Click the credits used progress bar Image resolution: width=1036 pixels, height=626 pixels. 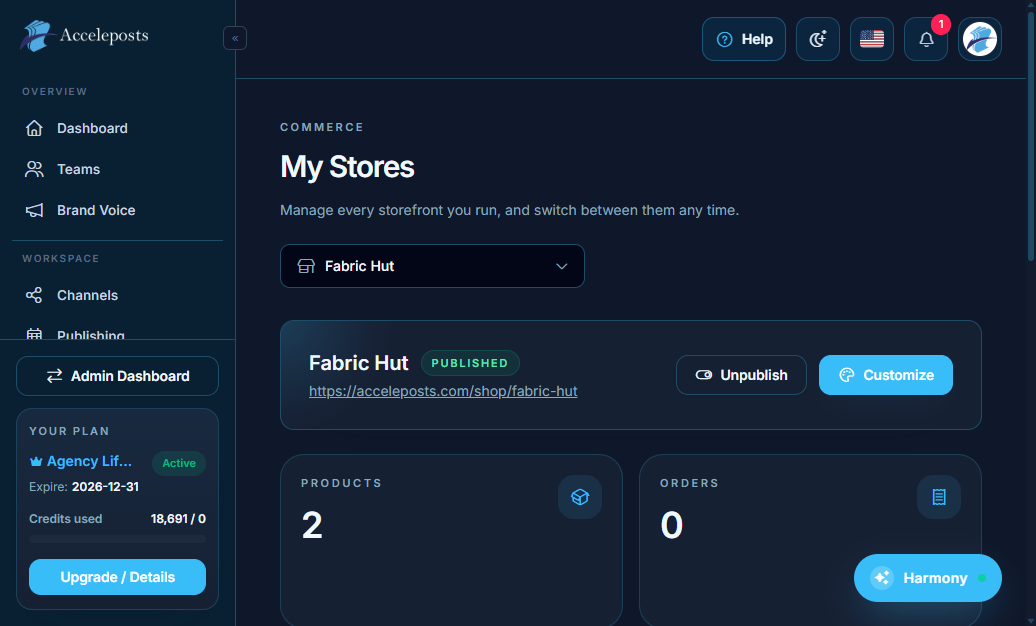coord(118,539)
